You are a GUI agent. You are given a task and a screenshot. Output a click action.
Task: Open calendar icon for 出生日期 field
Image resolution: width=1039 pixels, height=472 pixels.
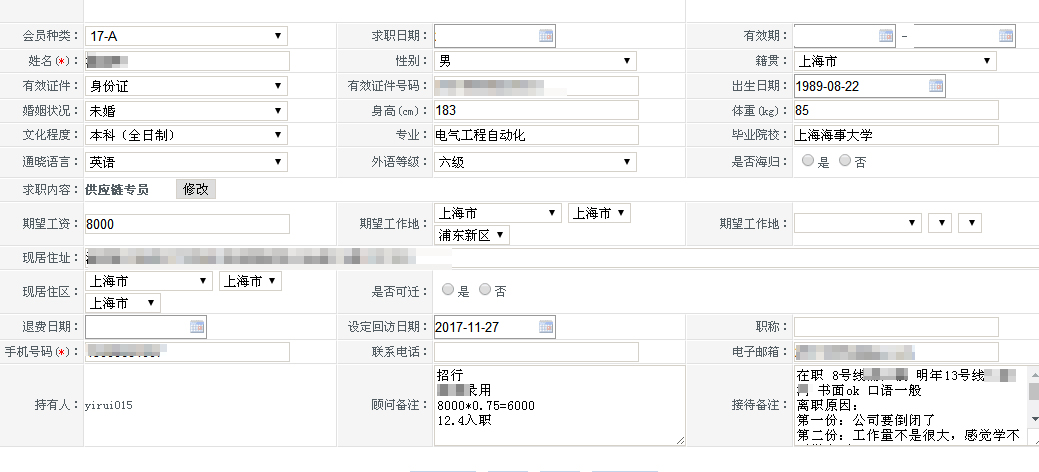tap(936, 86)
